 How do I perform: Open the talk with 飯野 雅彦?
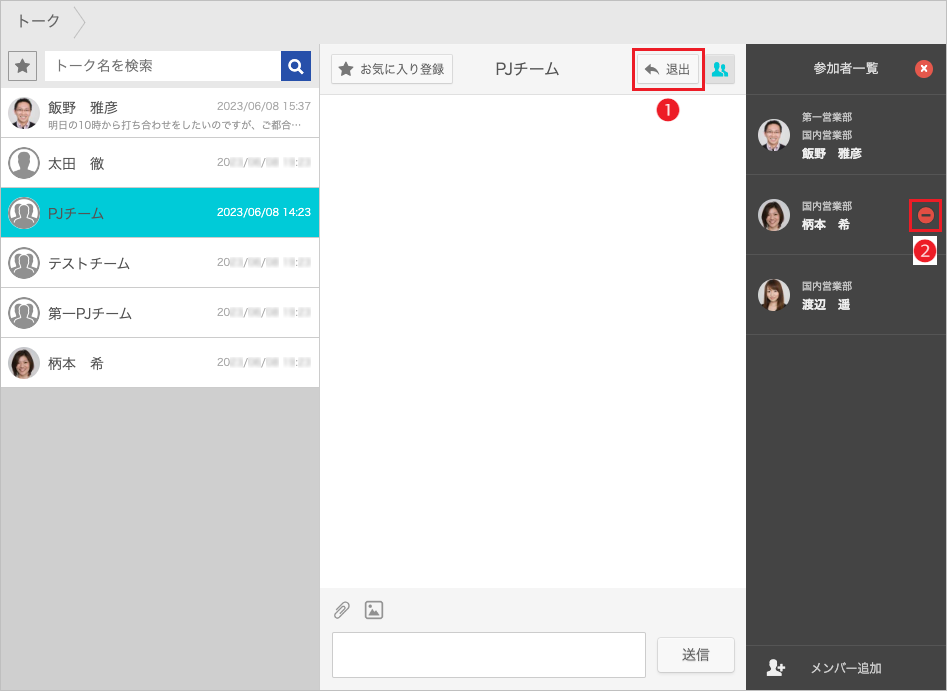[160, 113]
